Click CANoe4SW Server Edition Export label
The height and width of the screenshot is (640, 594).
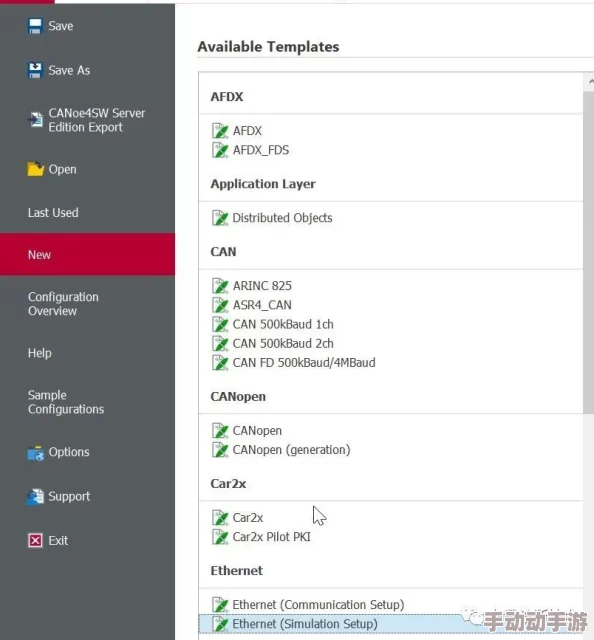[97, 120]
